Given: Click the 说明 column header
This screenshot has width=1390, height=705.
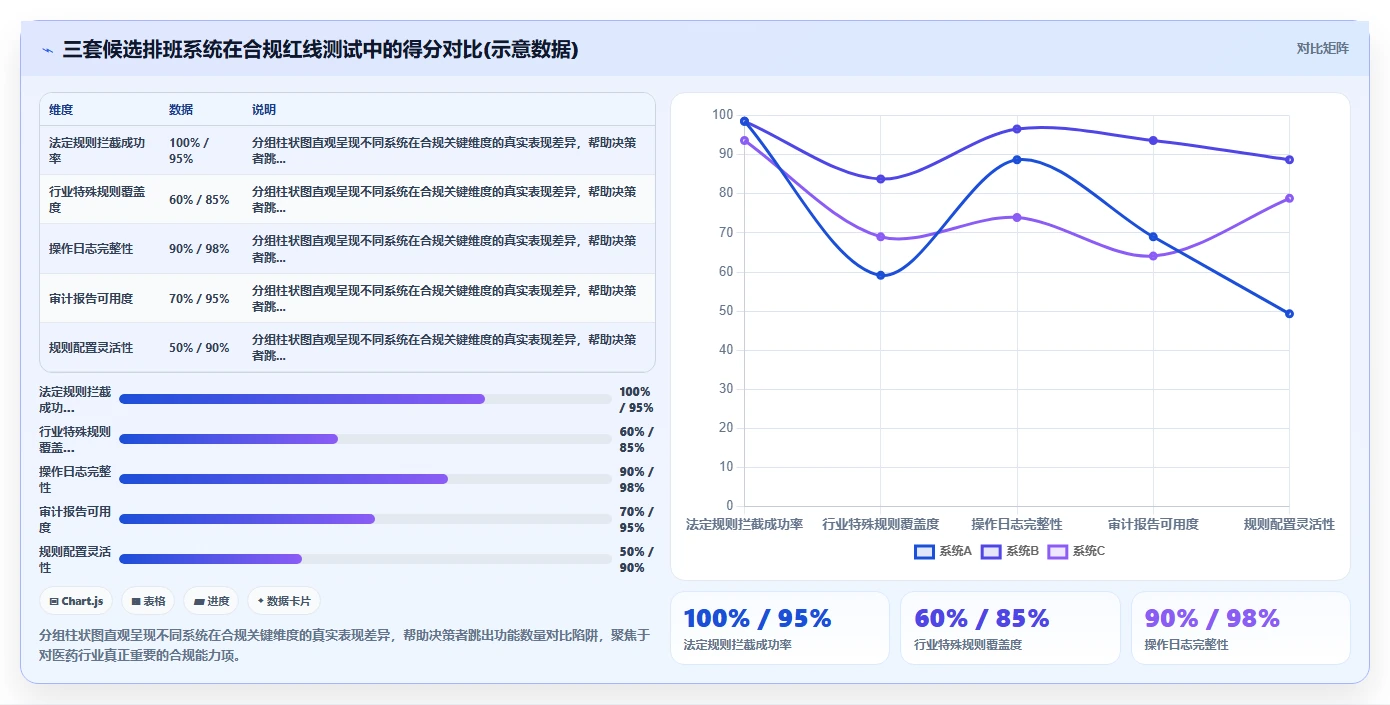Looking at the screenshot, I should click(264, 110).
